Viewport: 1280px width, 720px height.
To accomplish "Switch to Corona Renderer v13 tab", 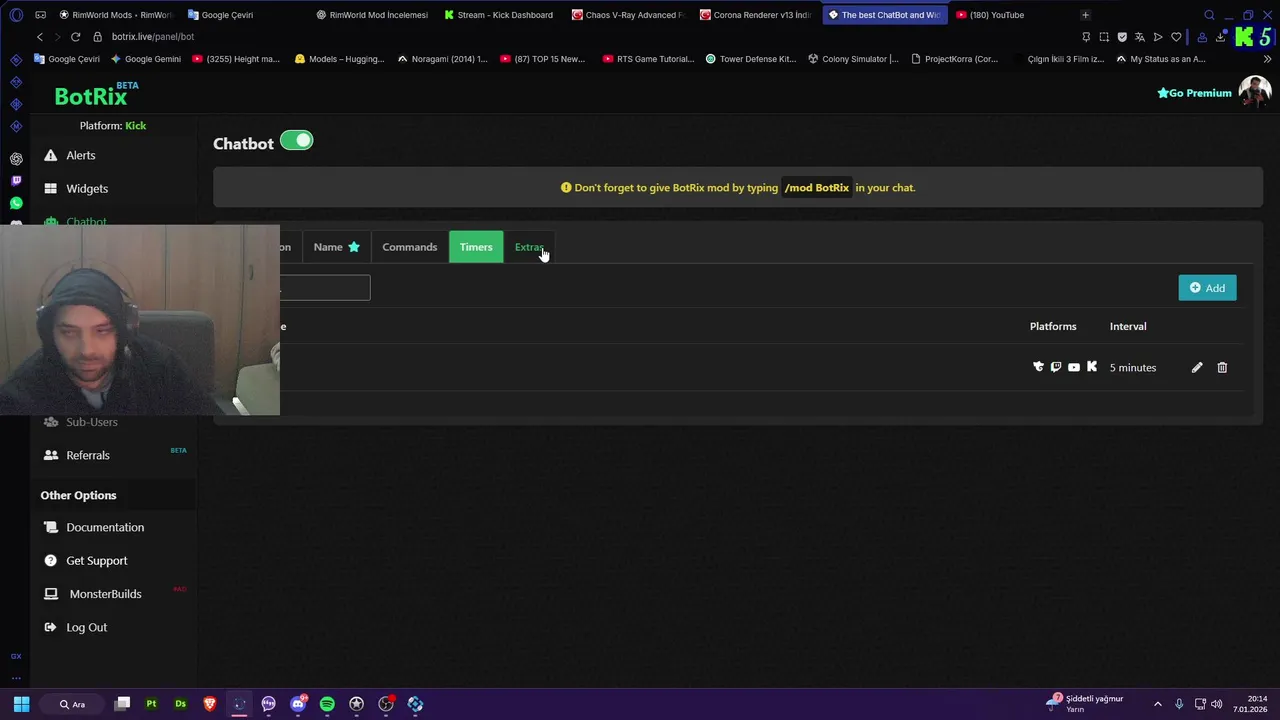I will (x=755, y=15).
